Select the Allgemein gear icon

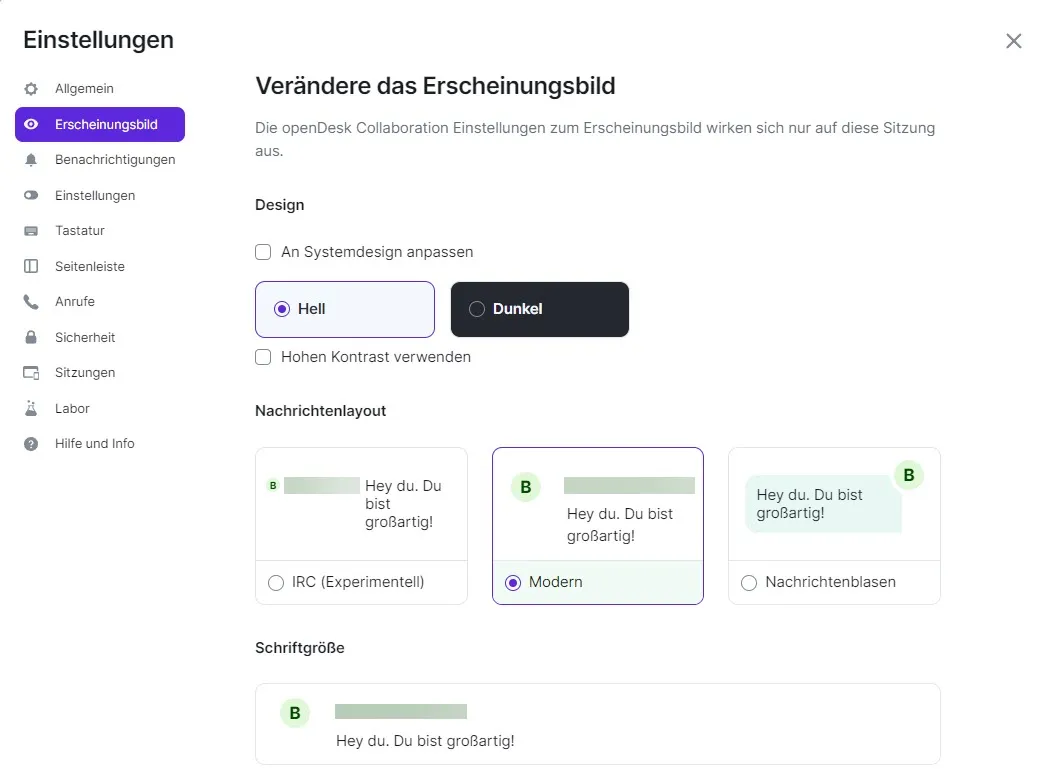[31, 88]
